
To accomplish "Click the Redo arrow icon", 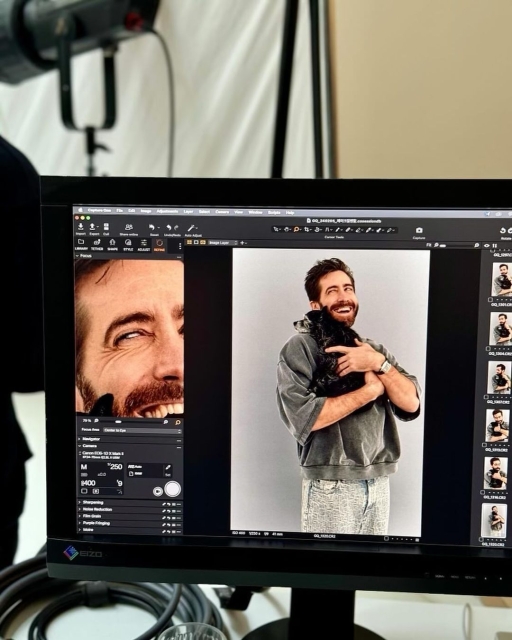I will [x=176, y=227].
